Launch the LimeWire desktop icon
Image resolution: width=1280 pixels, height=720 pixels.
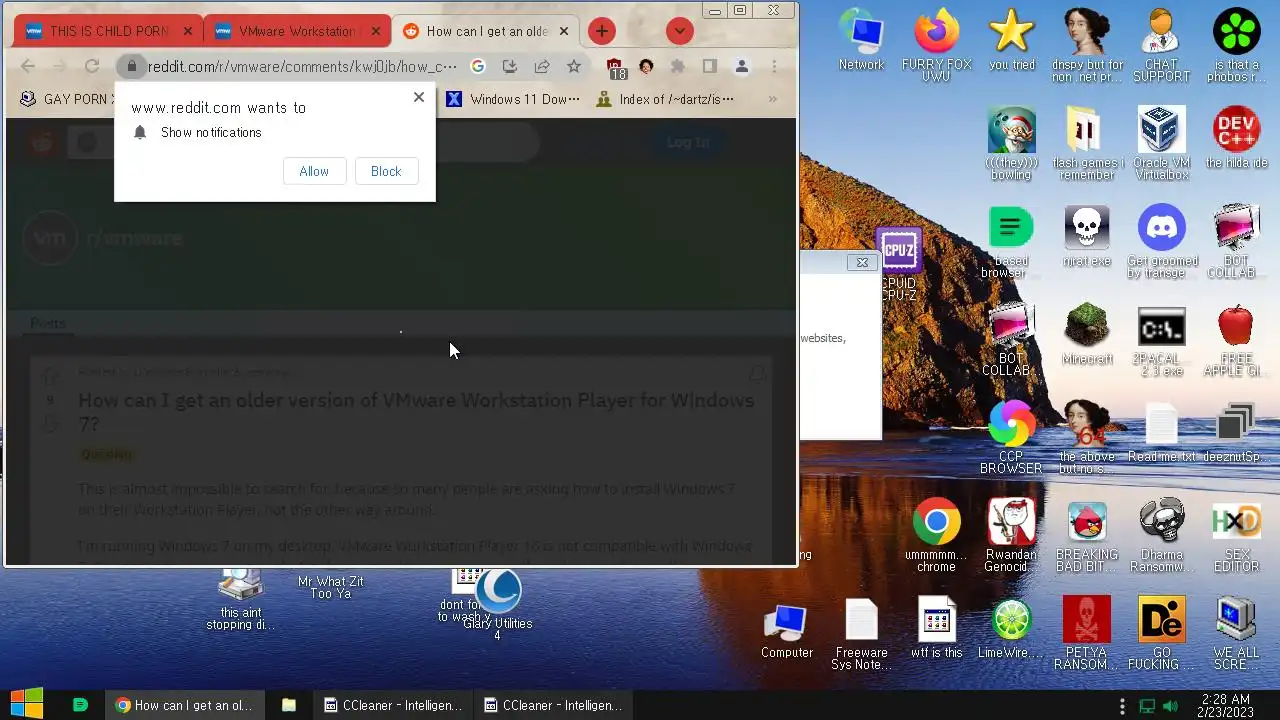click(x=1011, y=628)
